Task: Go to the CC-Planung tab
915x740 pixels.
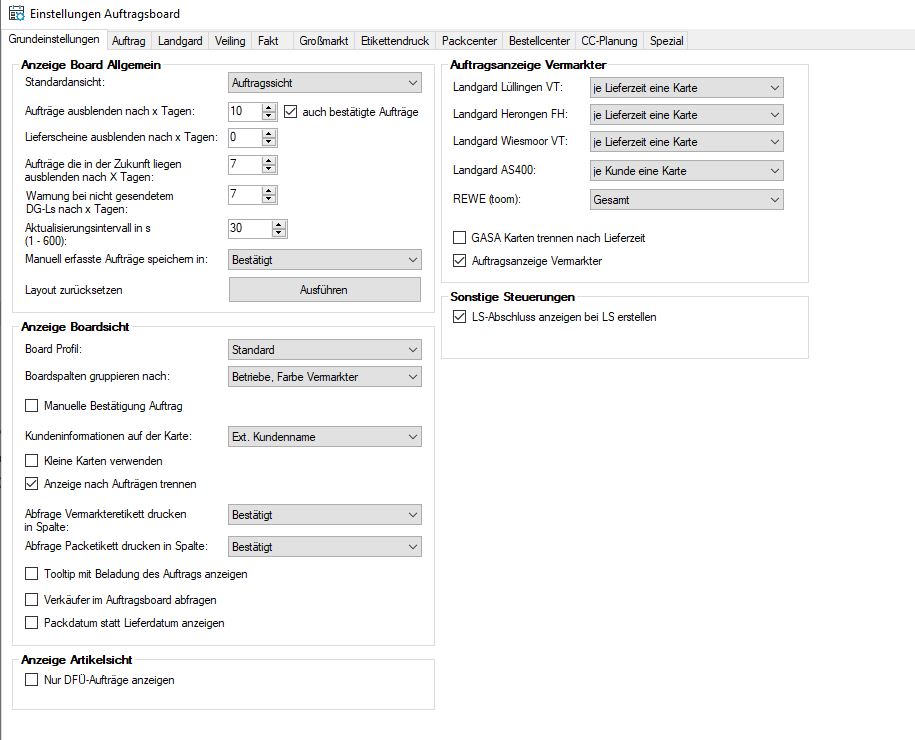Action: [609, 41]
